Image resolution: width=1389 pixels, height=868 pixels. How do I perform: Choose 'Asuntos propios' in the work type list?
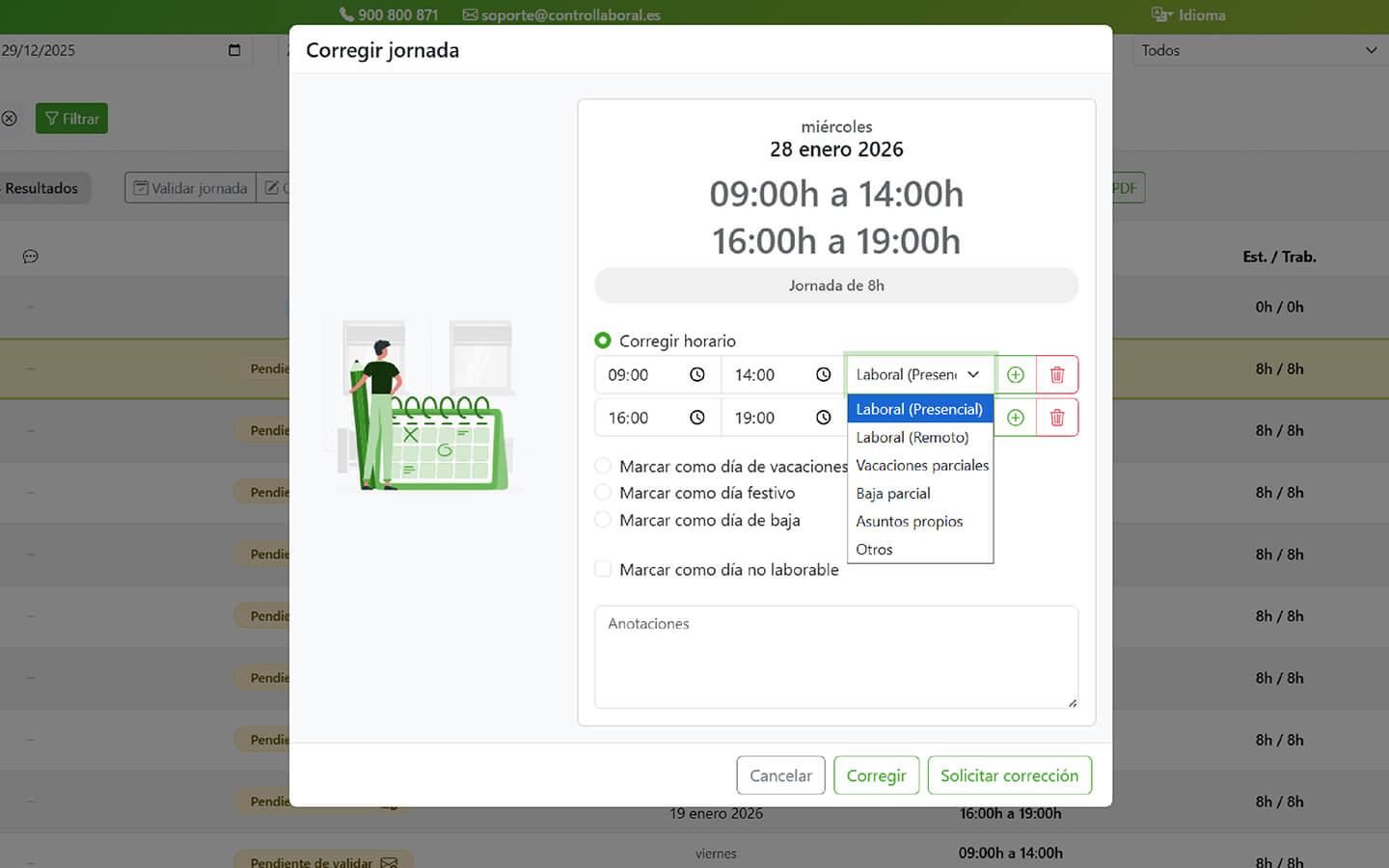(910, 521)
